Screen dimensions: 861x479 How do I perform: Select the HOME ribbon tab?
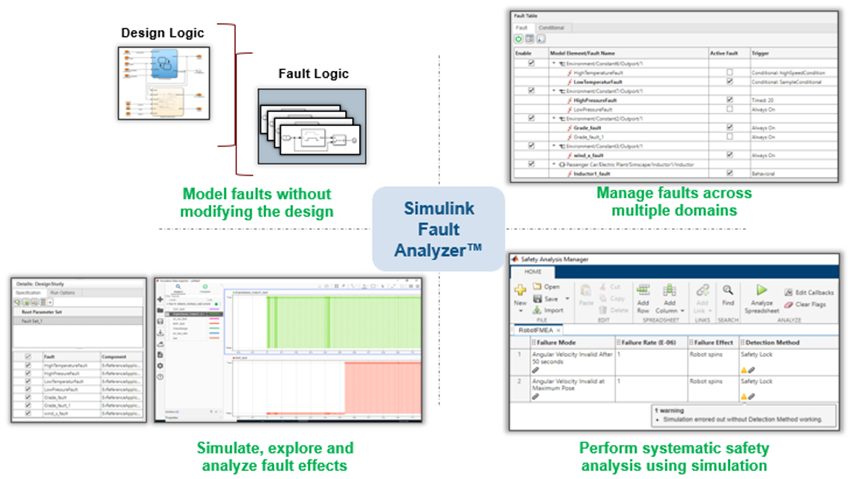532,271
